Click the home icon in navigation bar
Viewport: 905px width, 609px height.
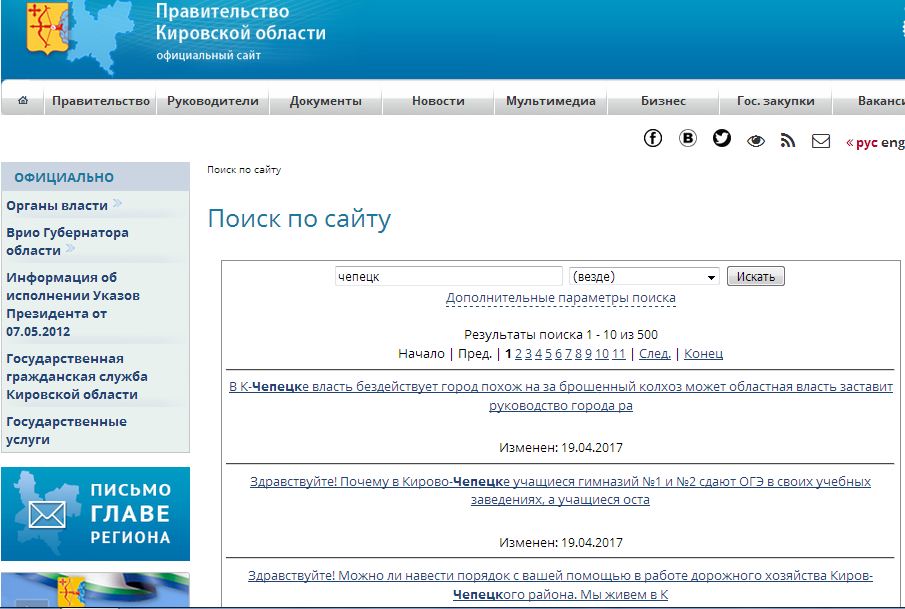[x=23, y=101]
